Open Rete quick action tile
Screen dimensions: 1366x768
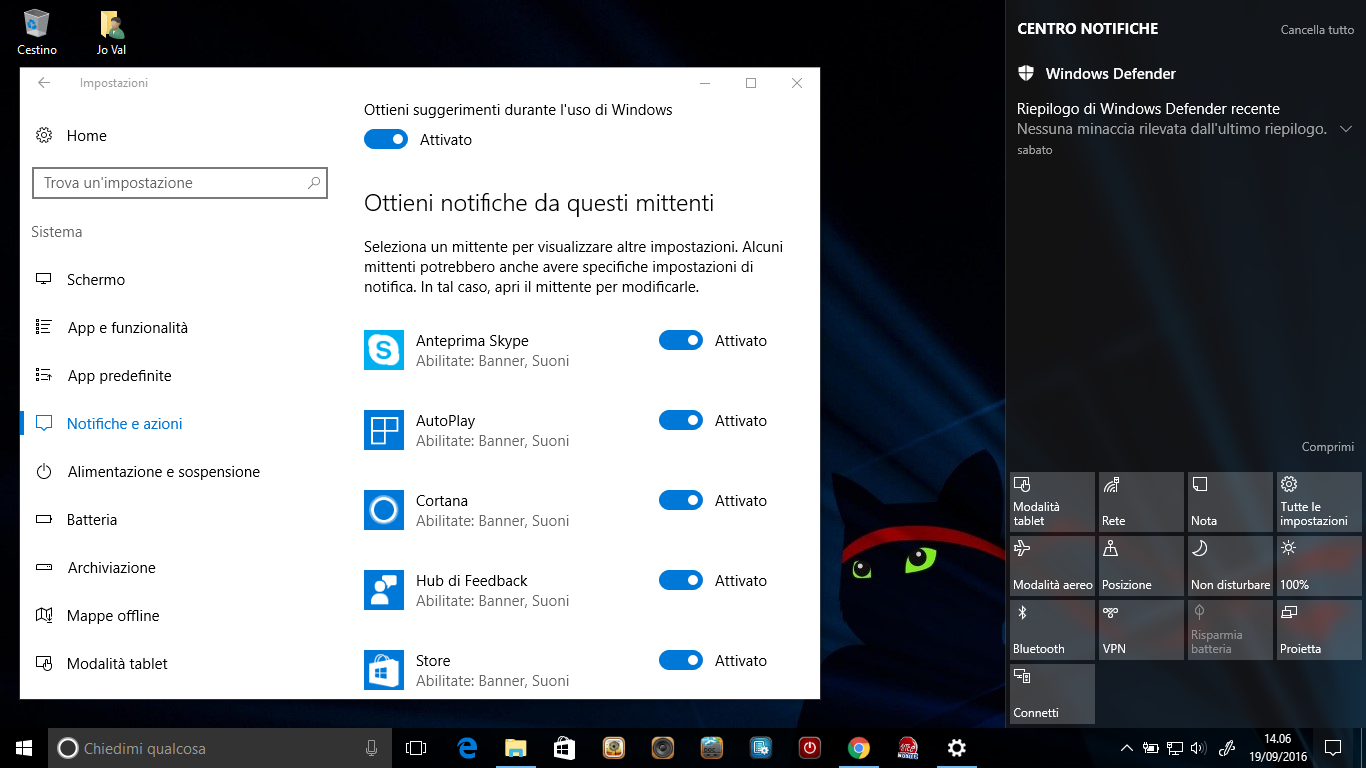click(1141, 502)
